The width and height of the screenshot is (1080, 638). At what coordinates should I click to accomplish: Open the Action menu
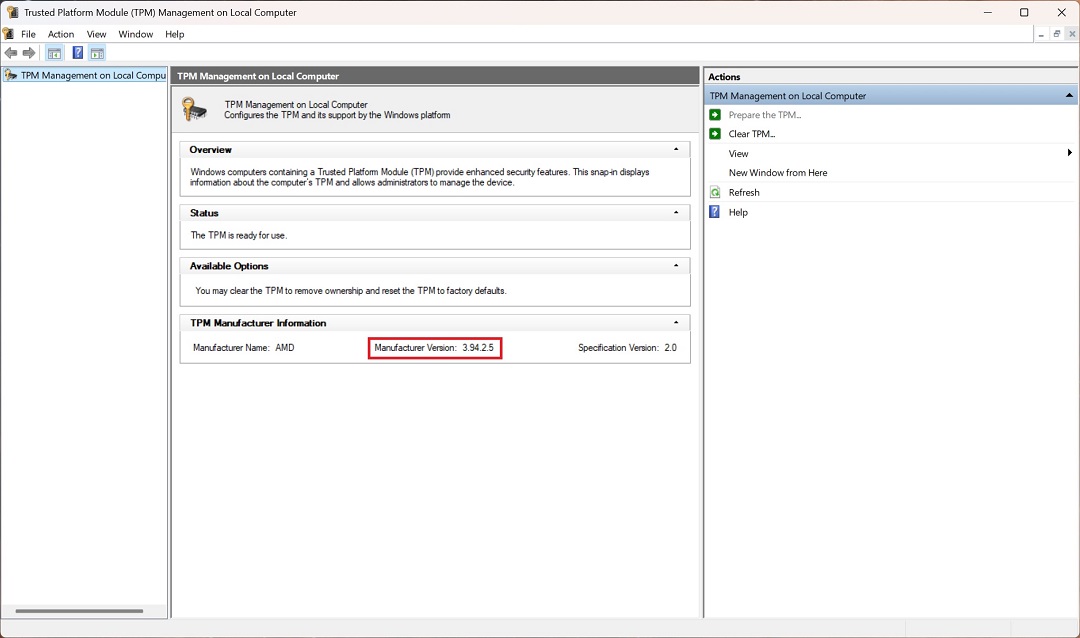click(x=61, y=34)
